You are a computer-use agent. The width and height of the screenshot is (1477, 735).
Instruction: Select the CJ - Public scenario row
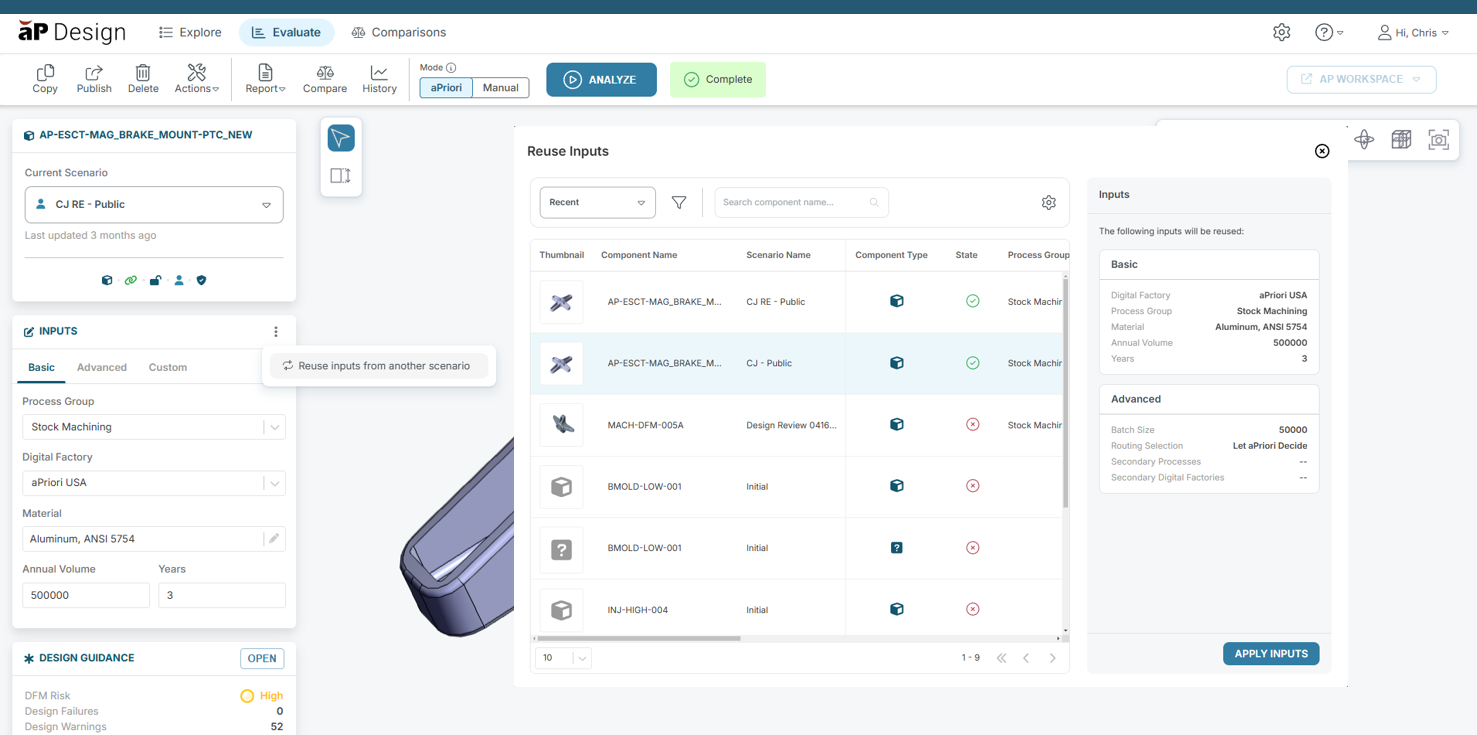(x=798, y=364)
